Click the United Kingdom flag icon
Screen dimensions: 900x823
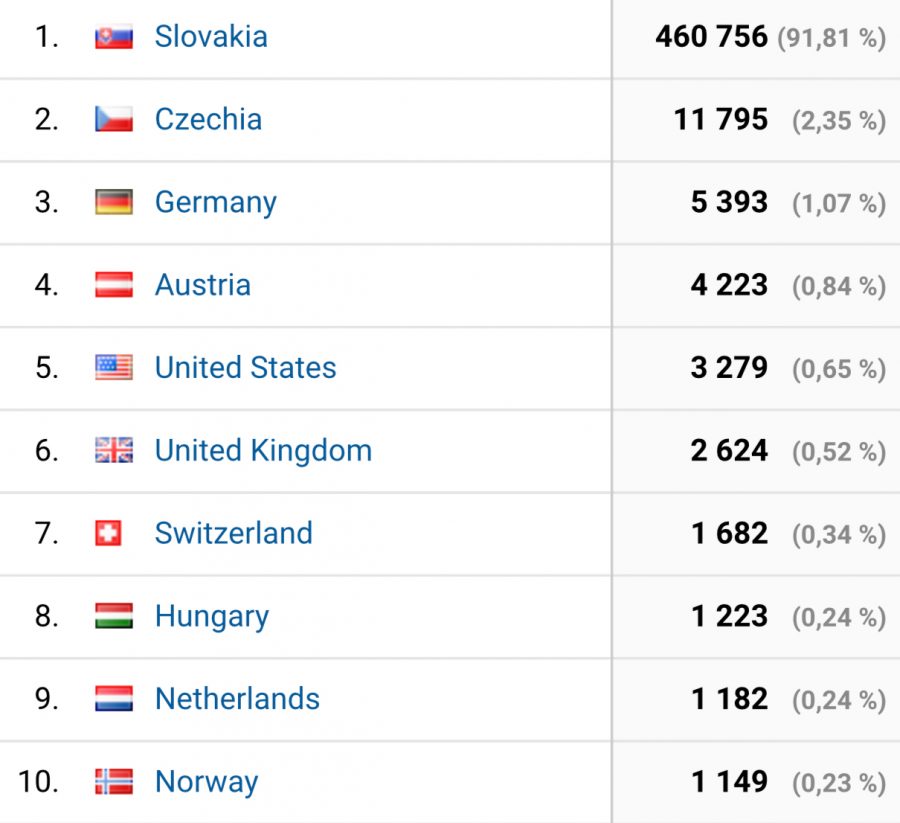coord(114,451)
